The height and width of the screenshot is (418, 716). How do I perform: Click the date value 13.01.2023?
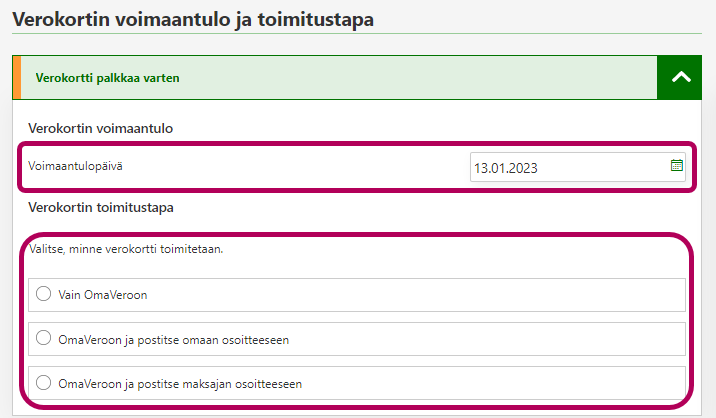(506, 168)
